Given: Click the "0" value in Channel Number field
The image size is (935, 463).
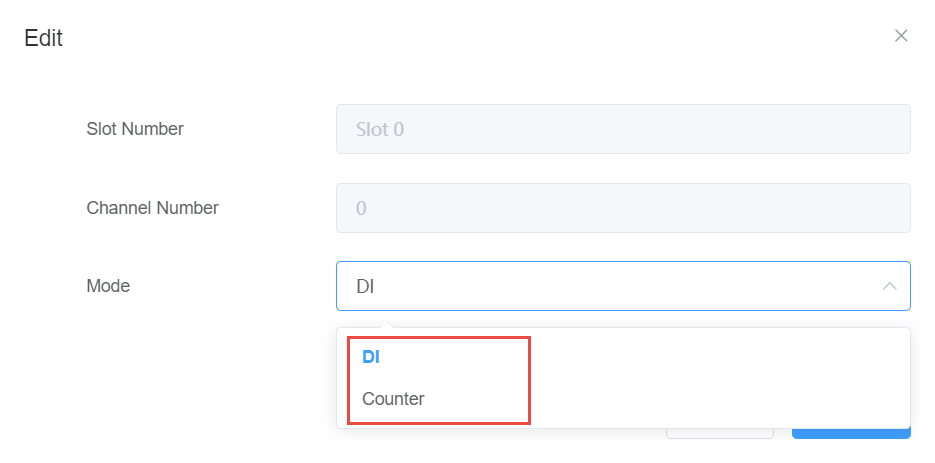Looking at the screenshot, I should tap(362, 208).
